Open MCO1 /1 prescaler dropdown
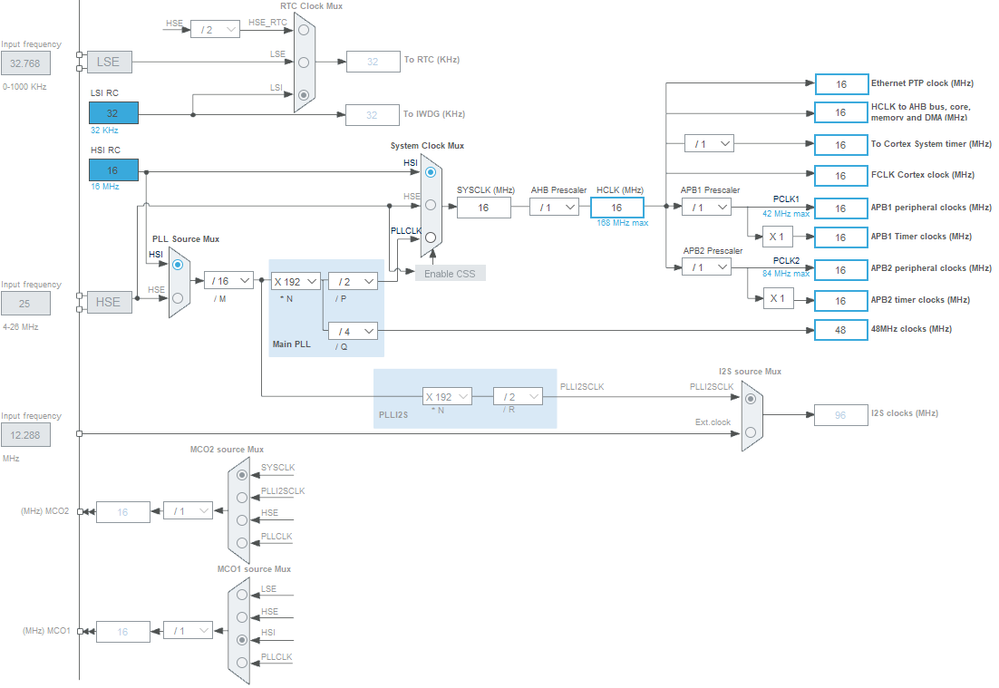This screenshot has width=999, height=688. click(188, 630)
